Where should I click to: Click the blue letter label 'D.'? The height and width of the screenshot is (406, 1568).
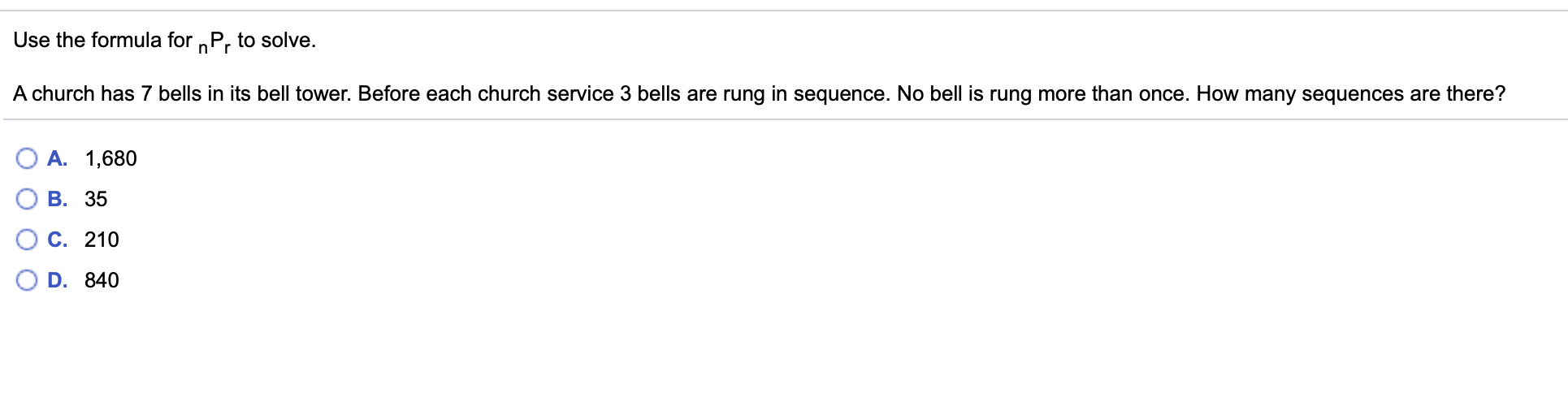coord(57,280)
